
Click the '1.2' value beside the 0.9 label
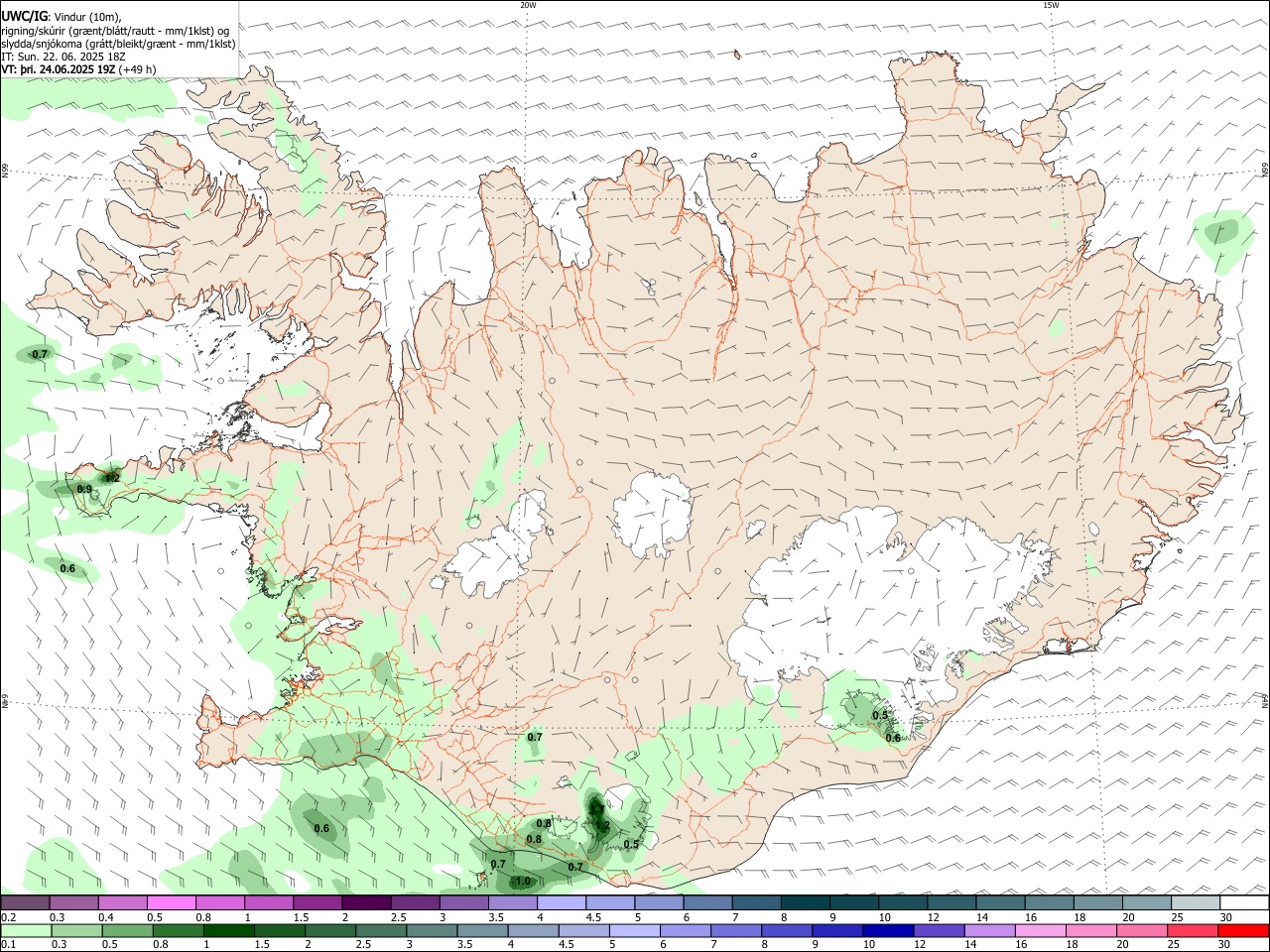112,478
